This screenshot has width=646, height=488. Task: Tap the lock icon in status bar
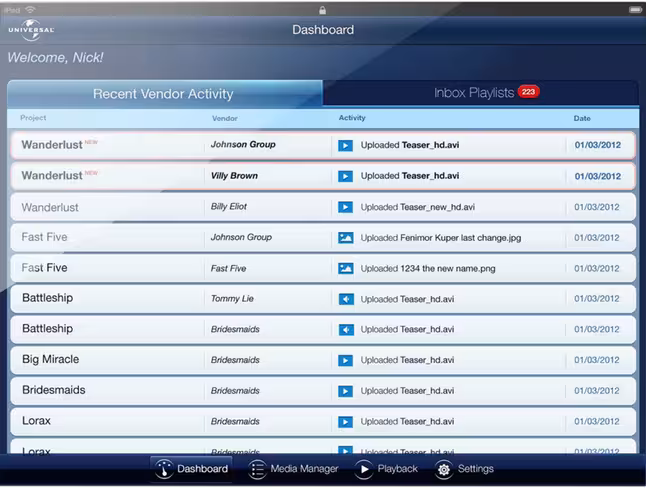pyautogui.click(x=323, y=10)
